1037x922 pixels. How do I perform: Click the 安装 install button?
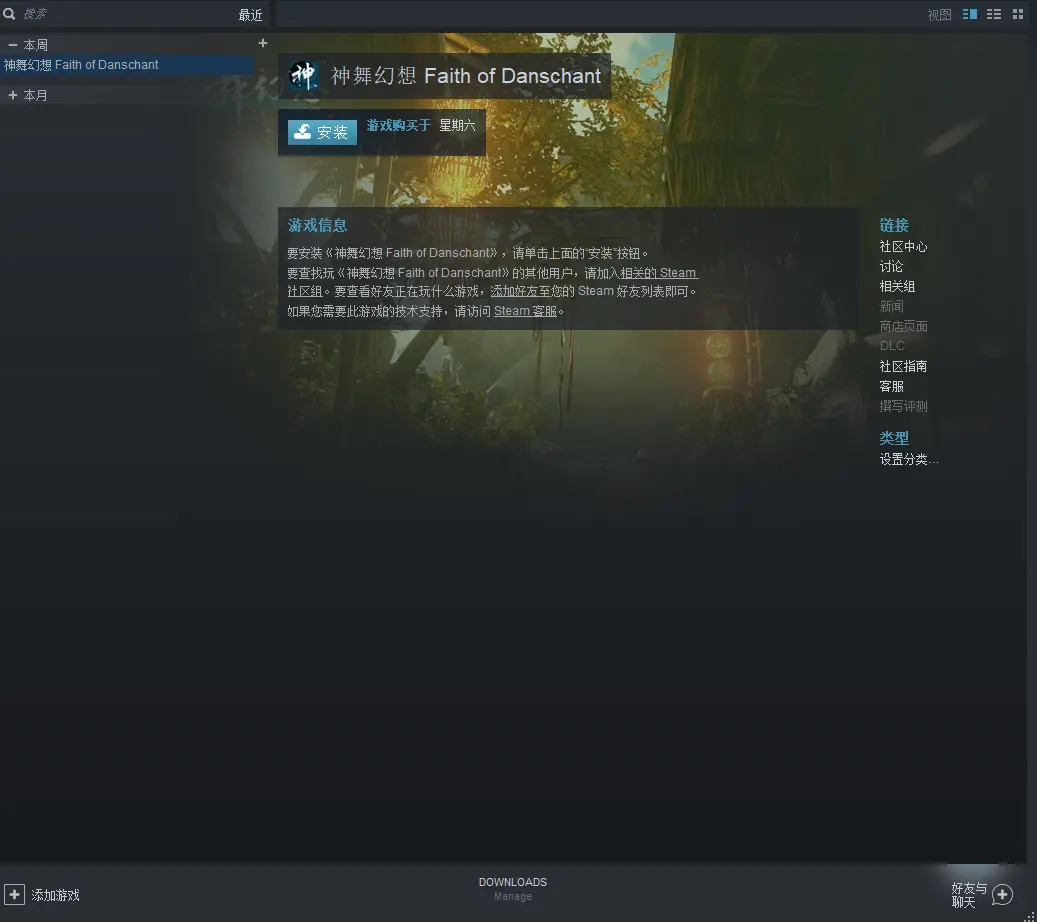click(x=322, y=132)
